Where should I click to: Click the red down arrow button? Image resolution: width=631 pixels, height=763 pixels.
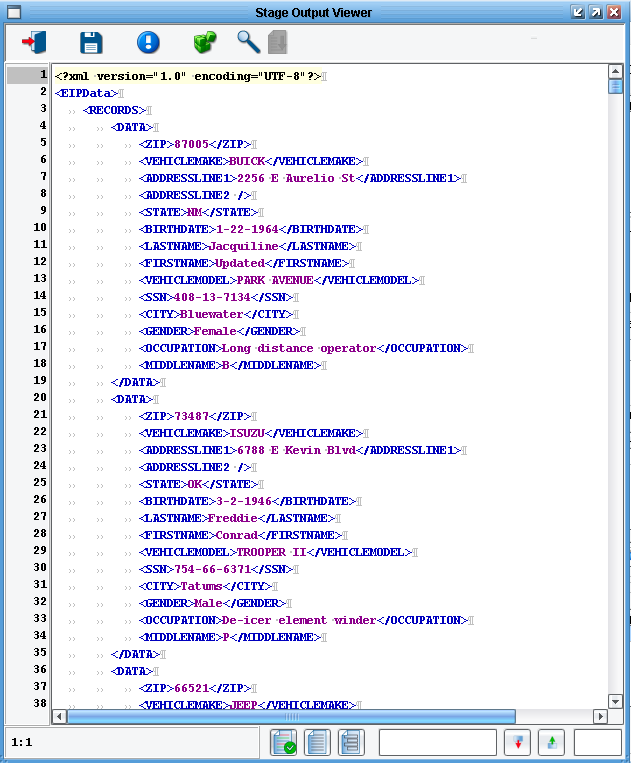517,743
